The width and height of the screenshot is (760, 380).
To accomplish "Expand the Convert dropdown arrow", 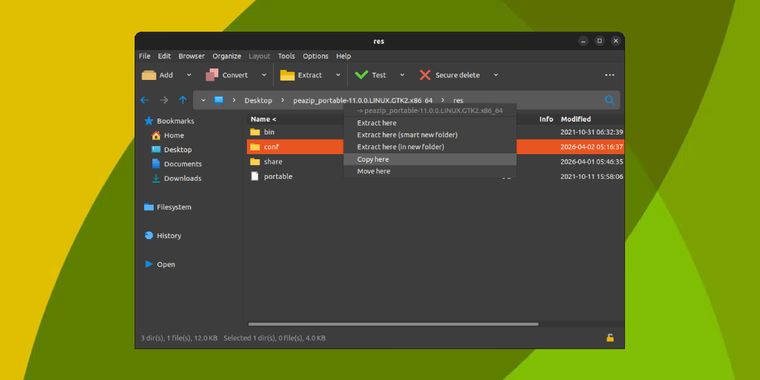I will [264, 75].
